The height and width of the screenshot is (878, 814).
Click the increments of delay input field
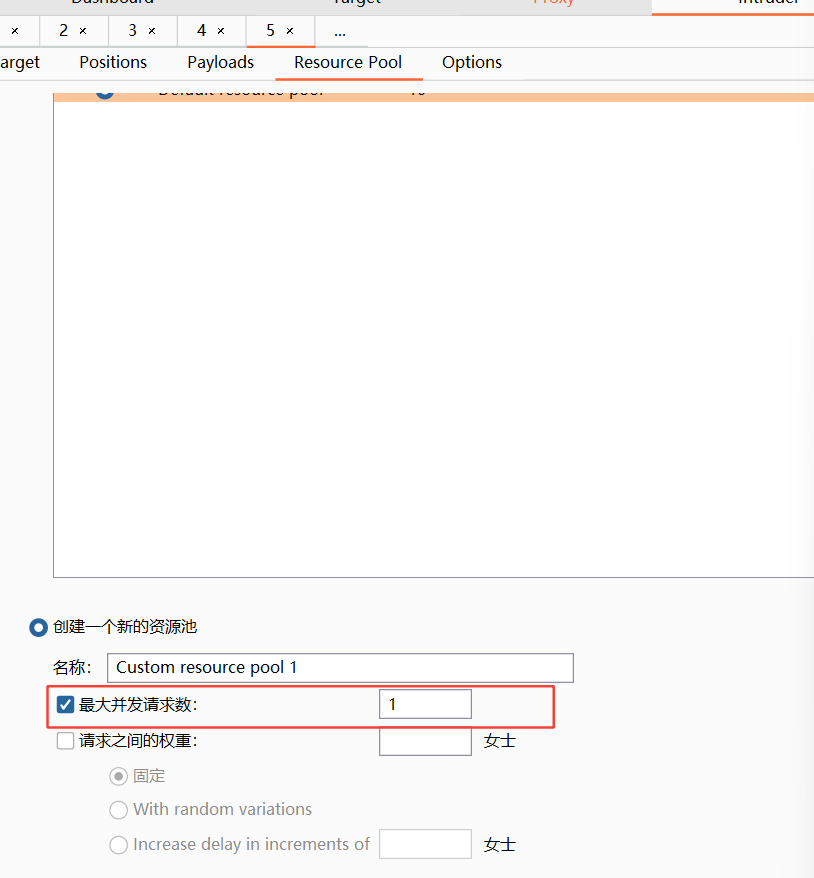click(425, 844)
